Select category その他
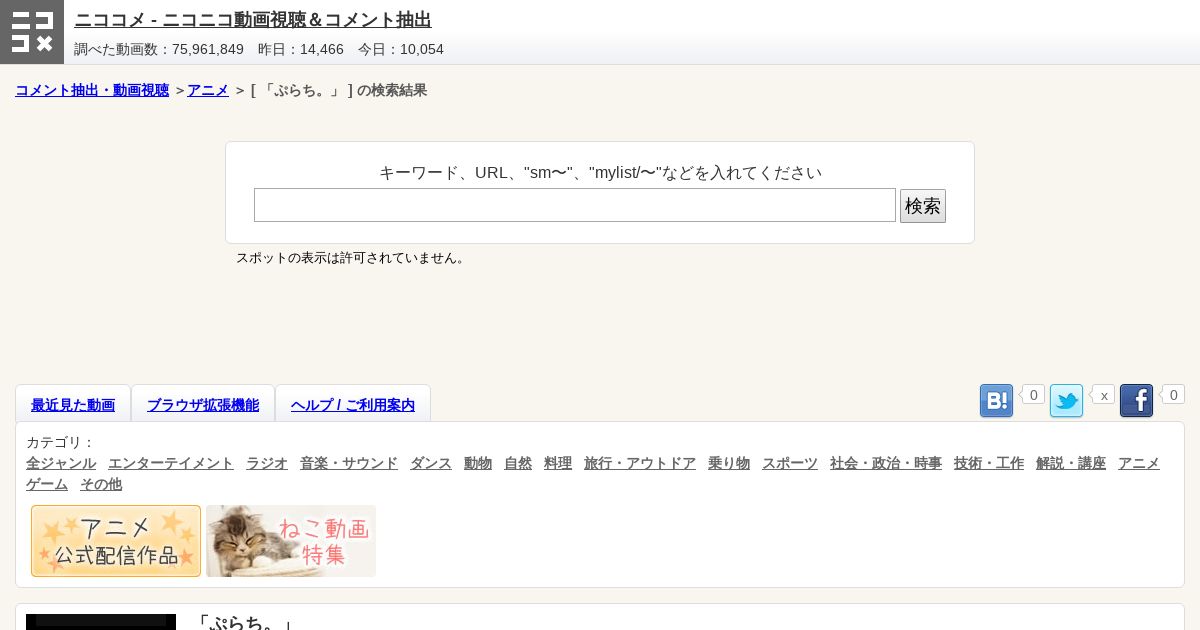The image size is (1200, 630). tap(101, 484)
